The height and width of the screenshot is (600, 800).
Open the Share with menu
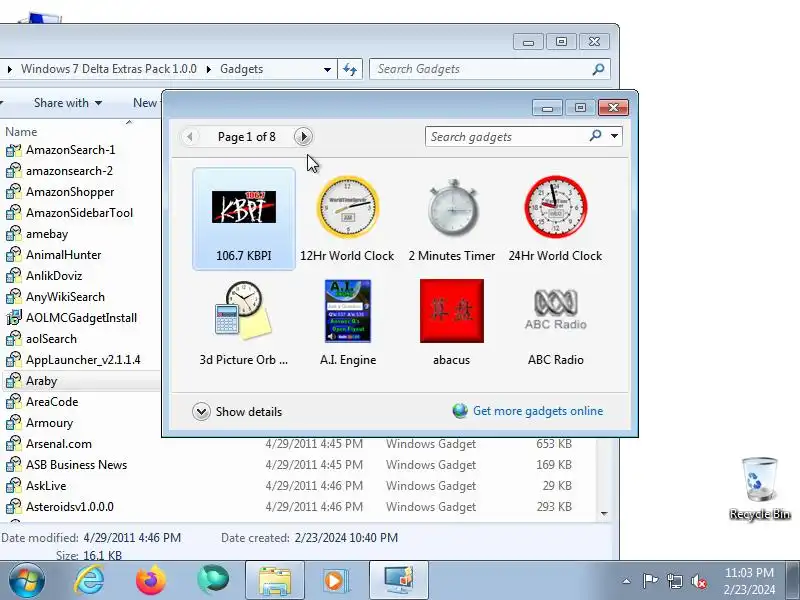[x=67, y=103]
